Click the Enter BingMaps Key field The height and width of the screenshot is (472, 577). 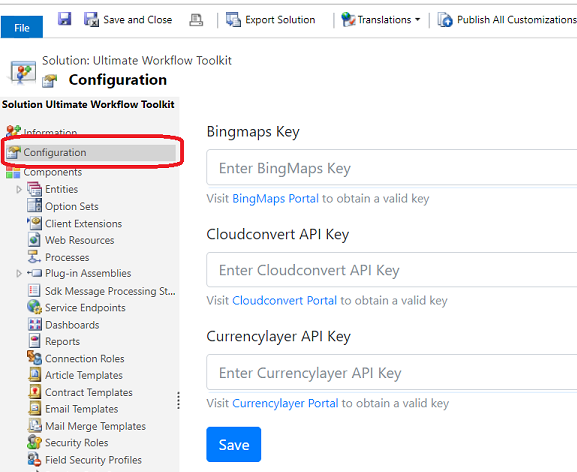tap(392, 168)
